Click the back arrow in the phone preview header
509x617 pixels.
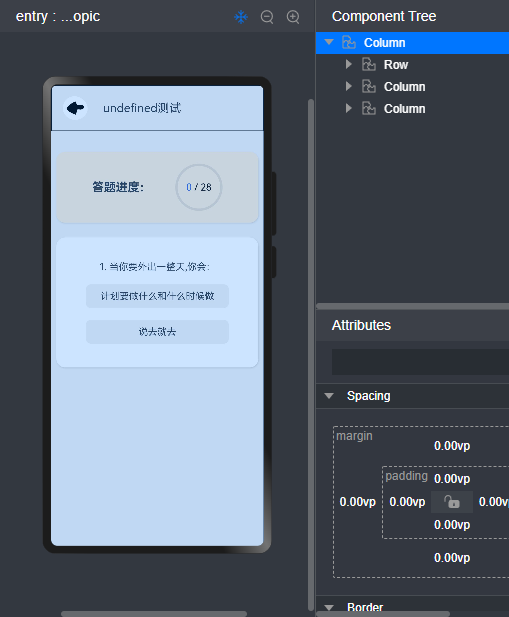point(75,108)
